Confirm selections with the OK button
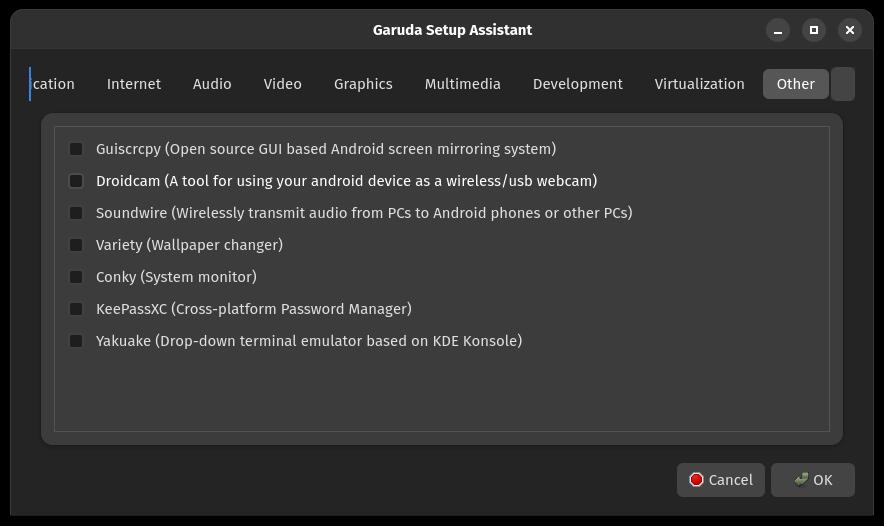 [813, 480]
